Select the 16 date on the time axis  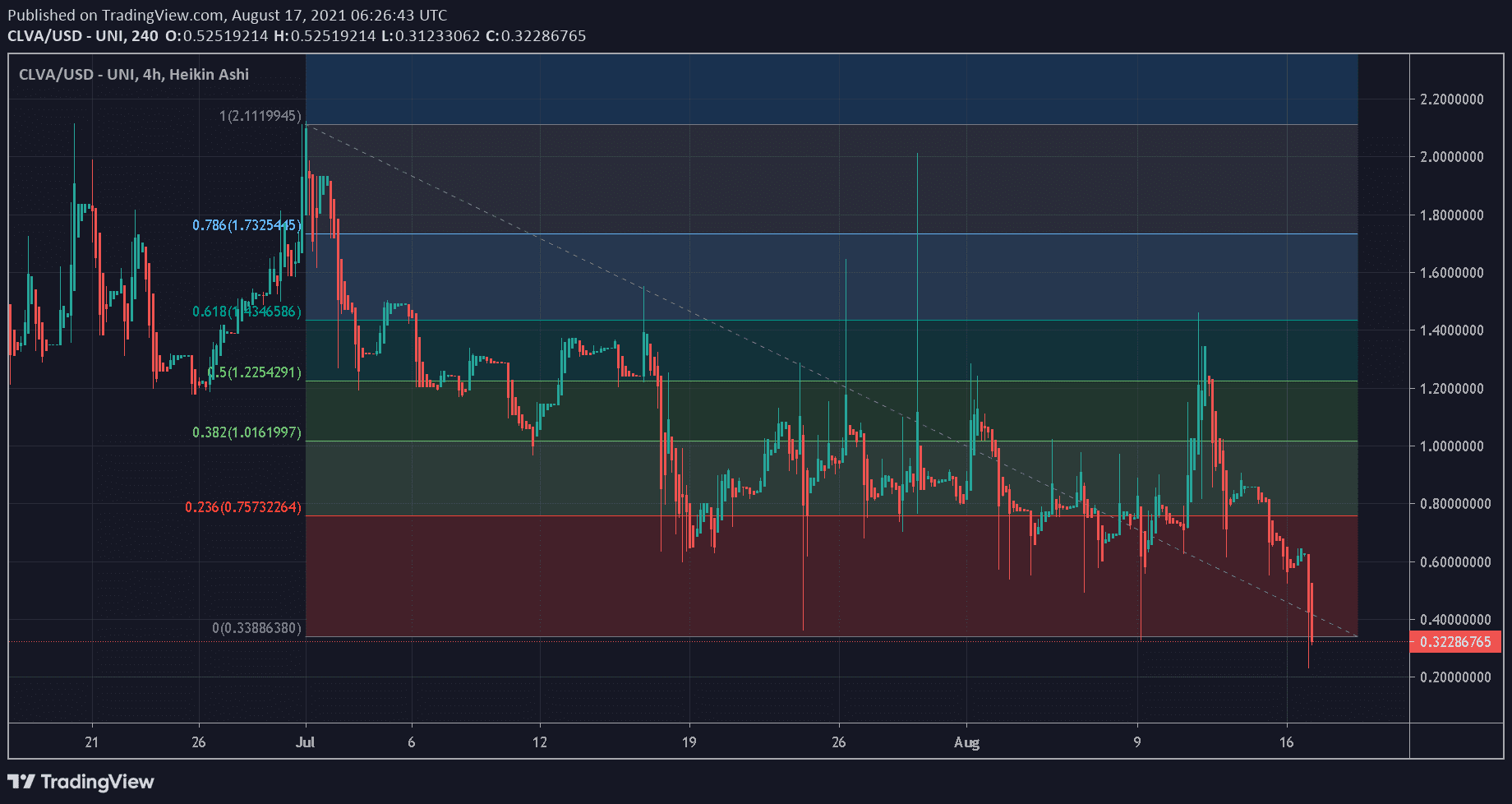click(1286, 742)
